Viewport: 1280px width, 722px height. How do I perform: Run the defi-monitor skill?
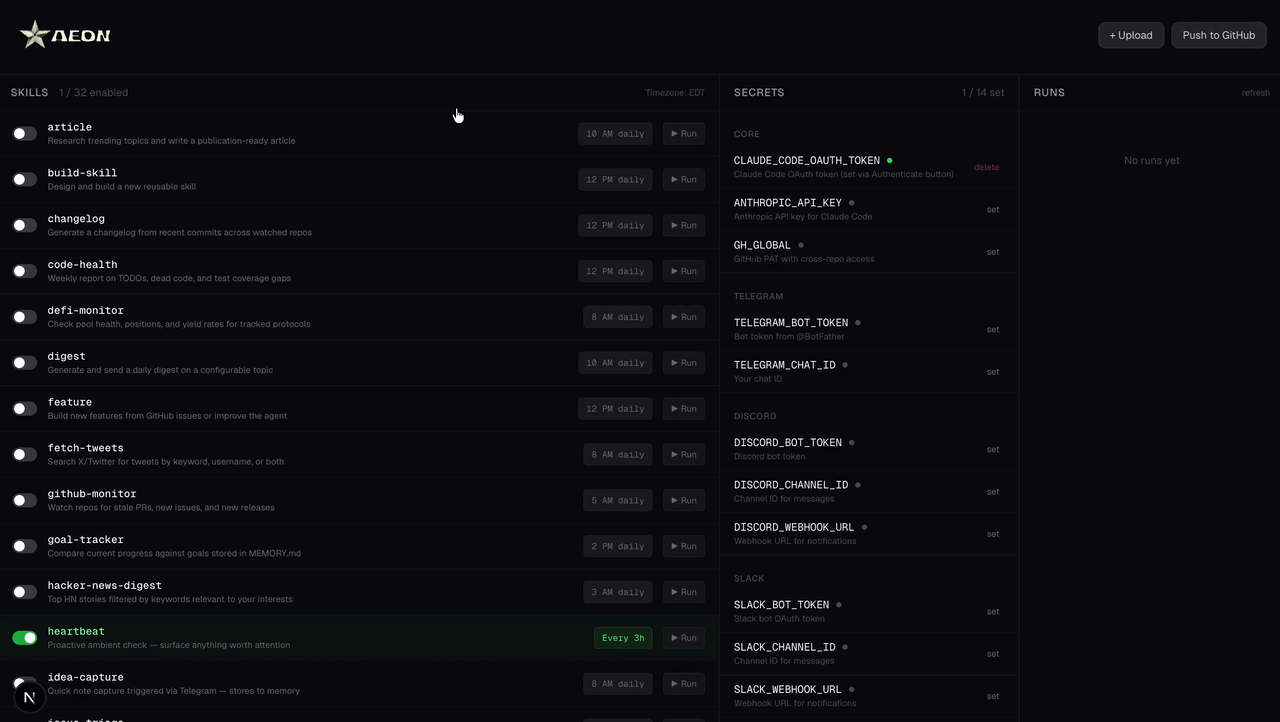(683, 316)
